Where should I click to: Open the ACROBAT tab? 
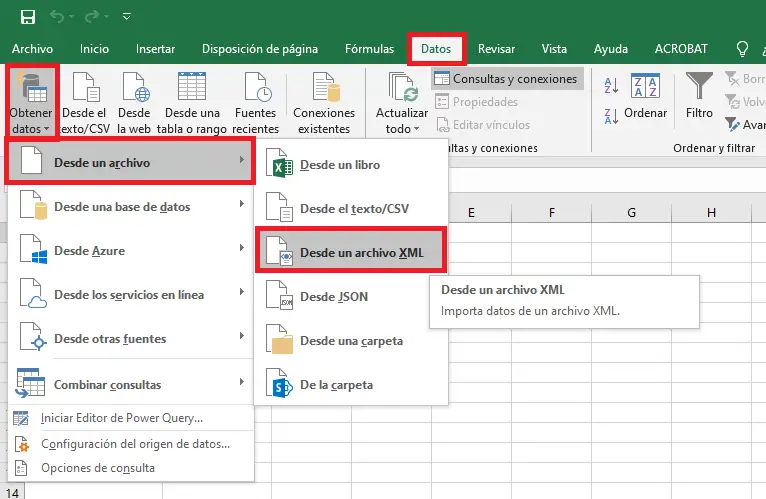[681, 49]
